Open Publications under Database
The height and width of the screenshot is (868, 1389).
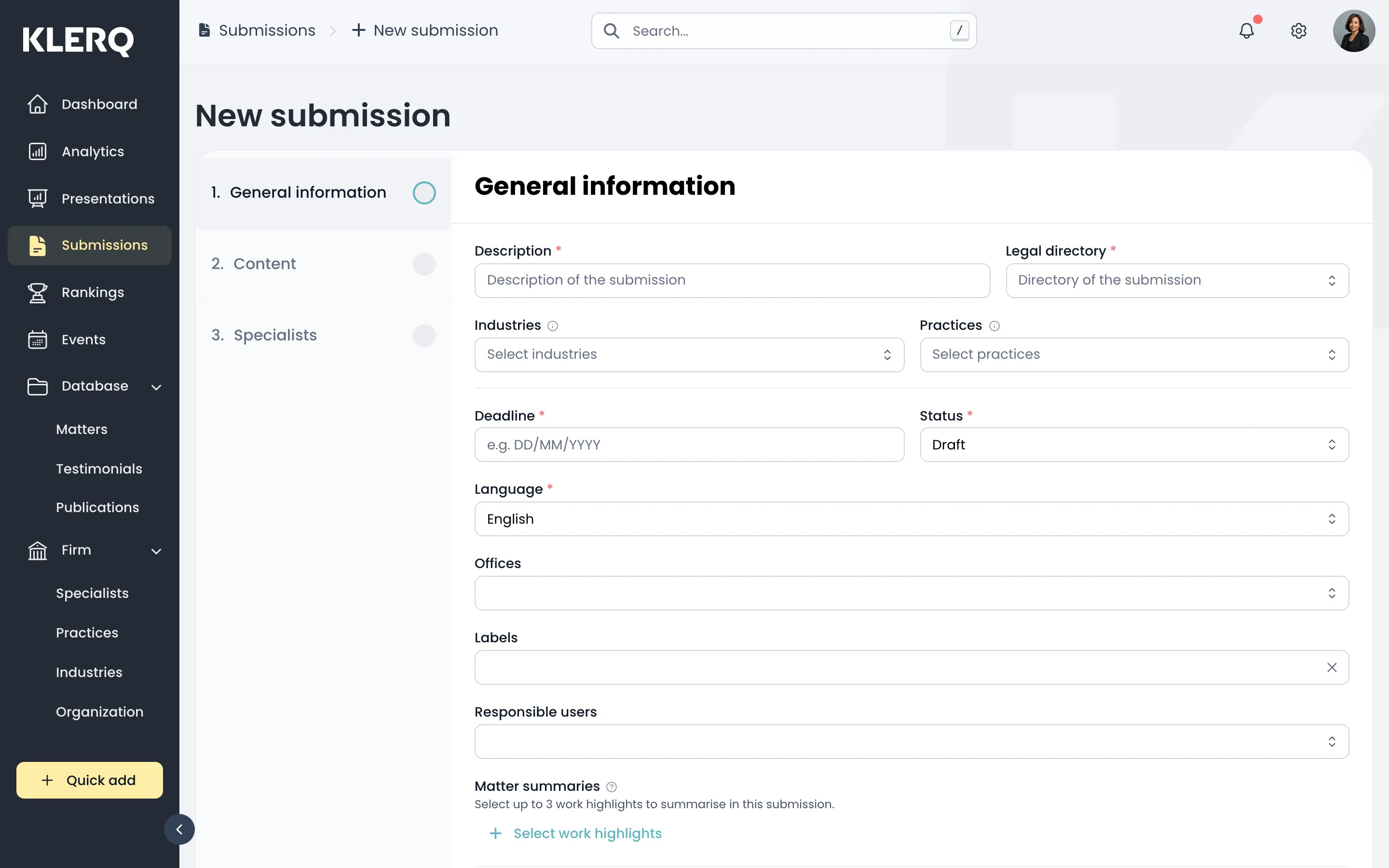[97, 507]
